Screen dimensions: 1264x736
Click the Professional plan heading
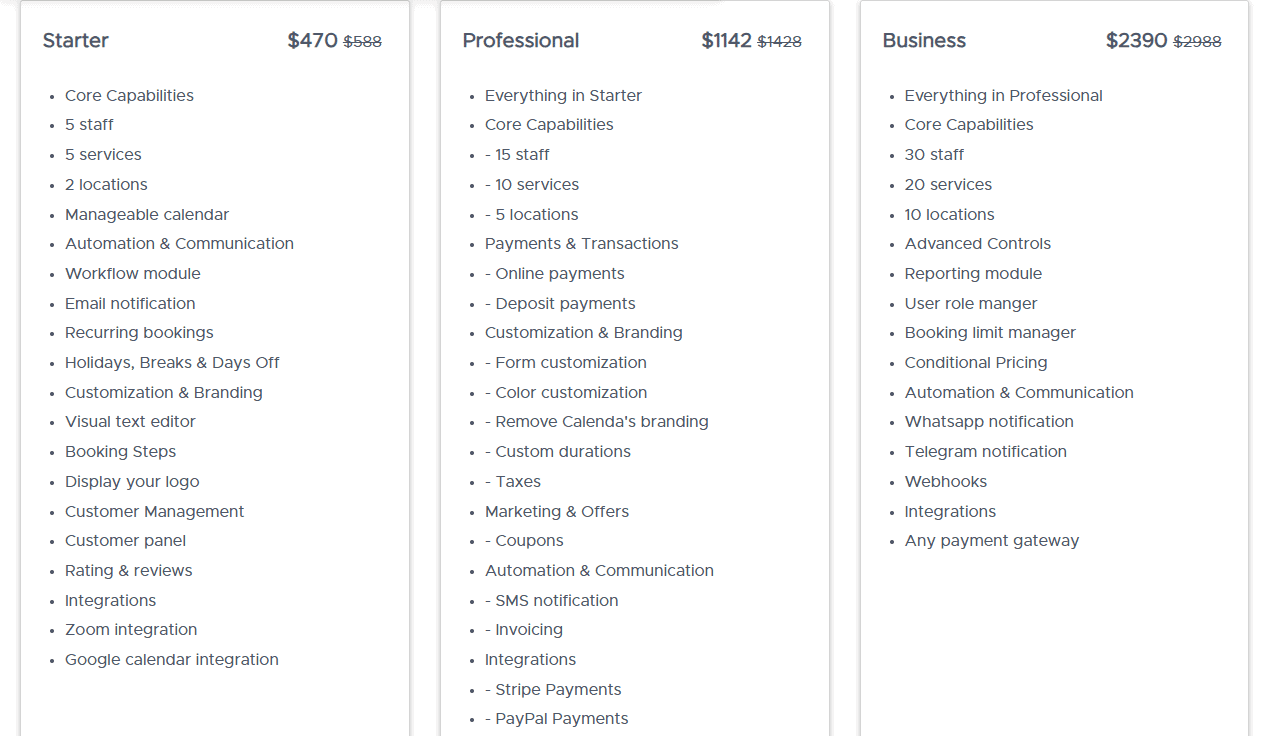point(520,41)
